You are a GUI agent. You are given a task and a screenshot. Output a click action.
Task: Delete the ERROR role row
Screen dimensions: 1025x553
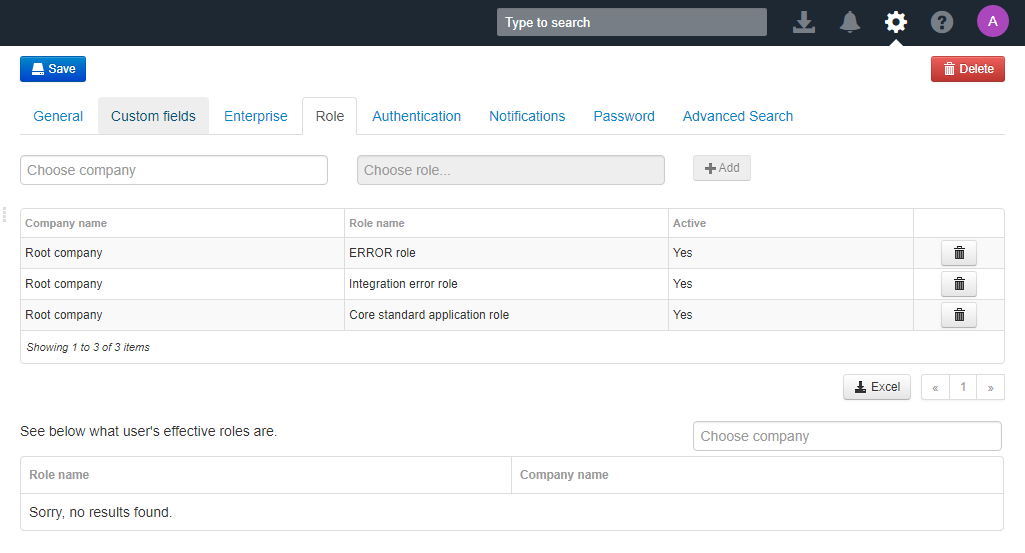(x=958, y=253)
